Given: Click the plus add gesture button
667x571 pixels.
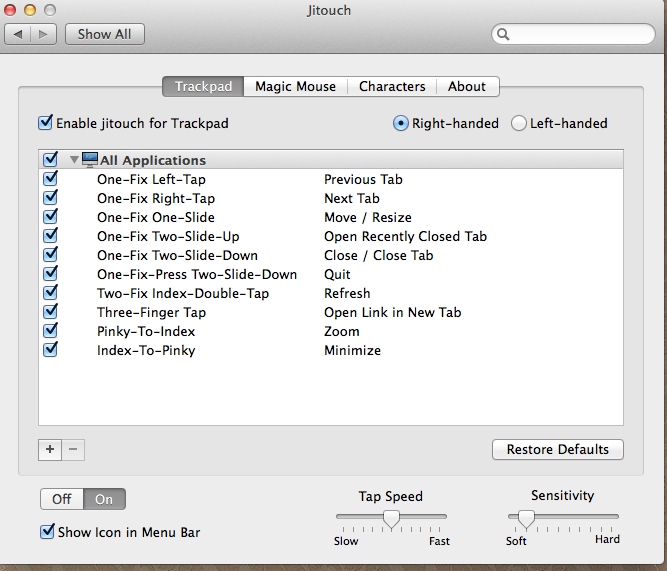Looking at the screenshot, I should click(x=50, y=450).
